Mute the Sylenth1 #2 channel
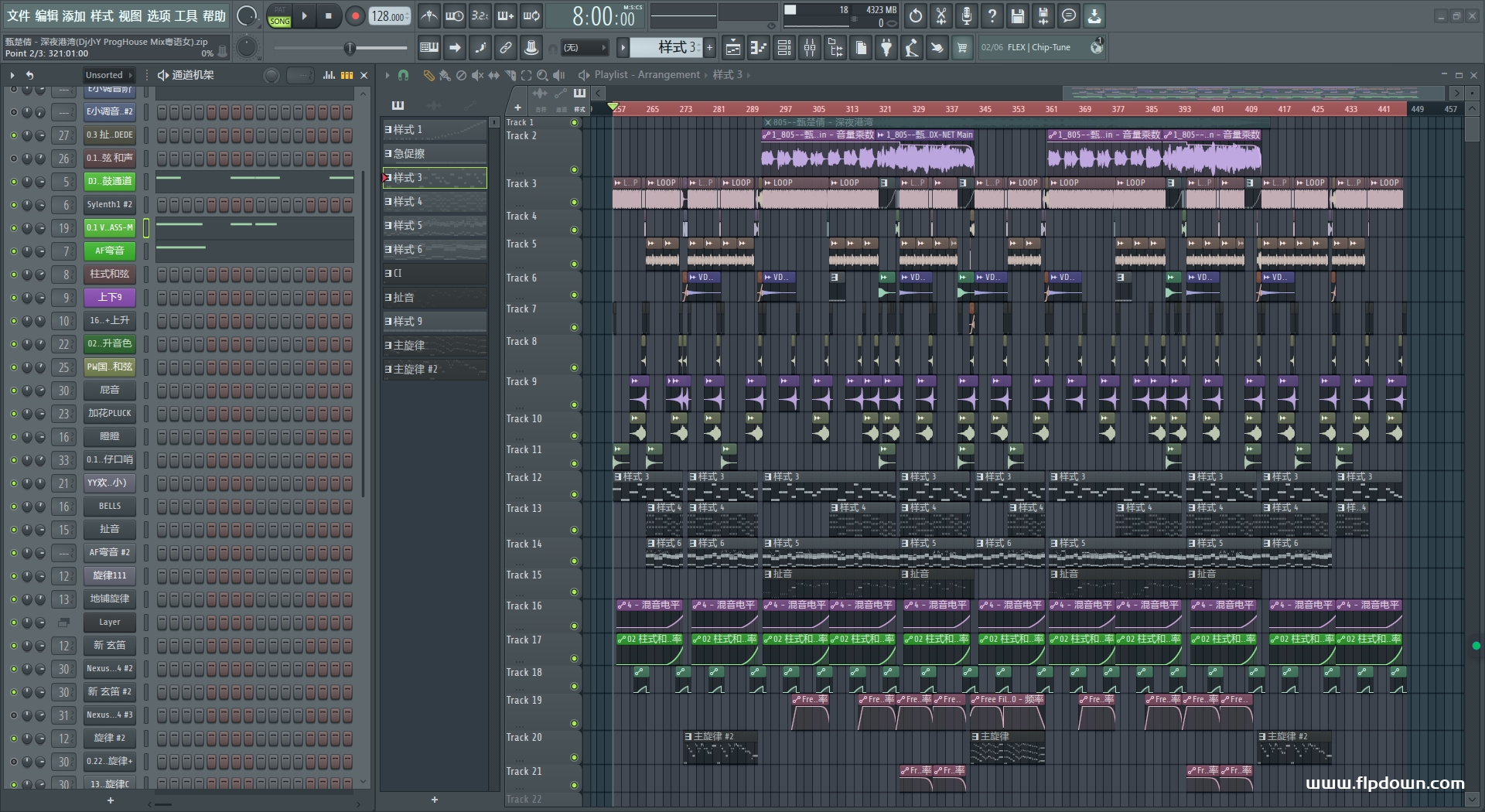 [13, 205]
